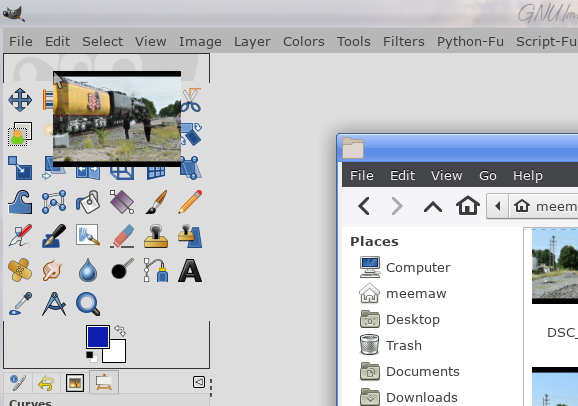This screenshot has width=578, height=406.
Task: Select the Flip tool
Action: tap(88, 173)
